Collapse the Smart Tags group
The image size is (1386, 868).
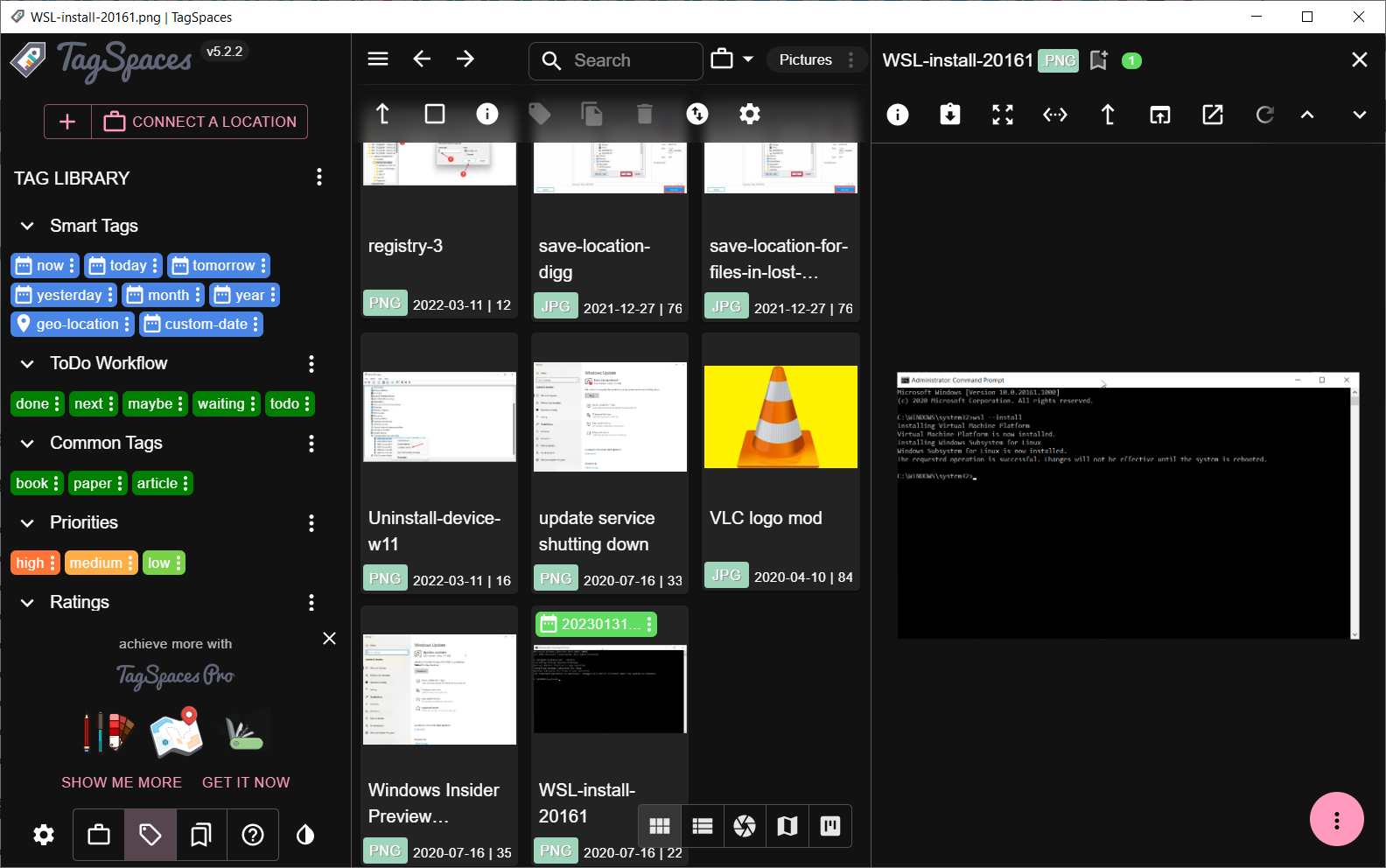[x=28, y=226]
